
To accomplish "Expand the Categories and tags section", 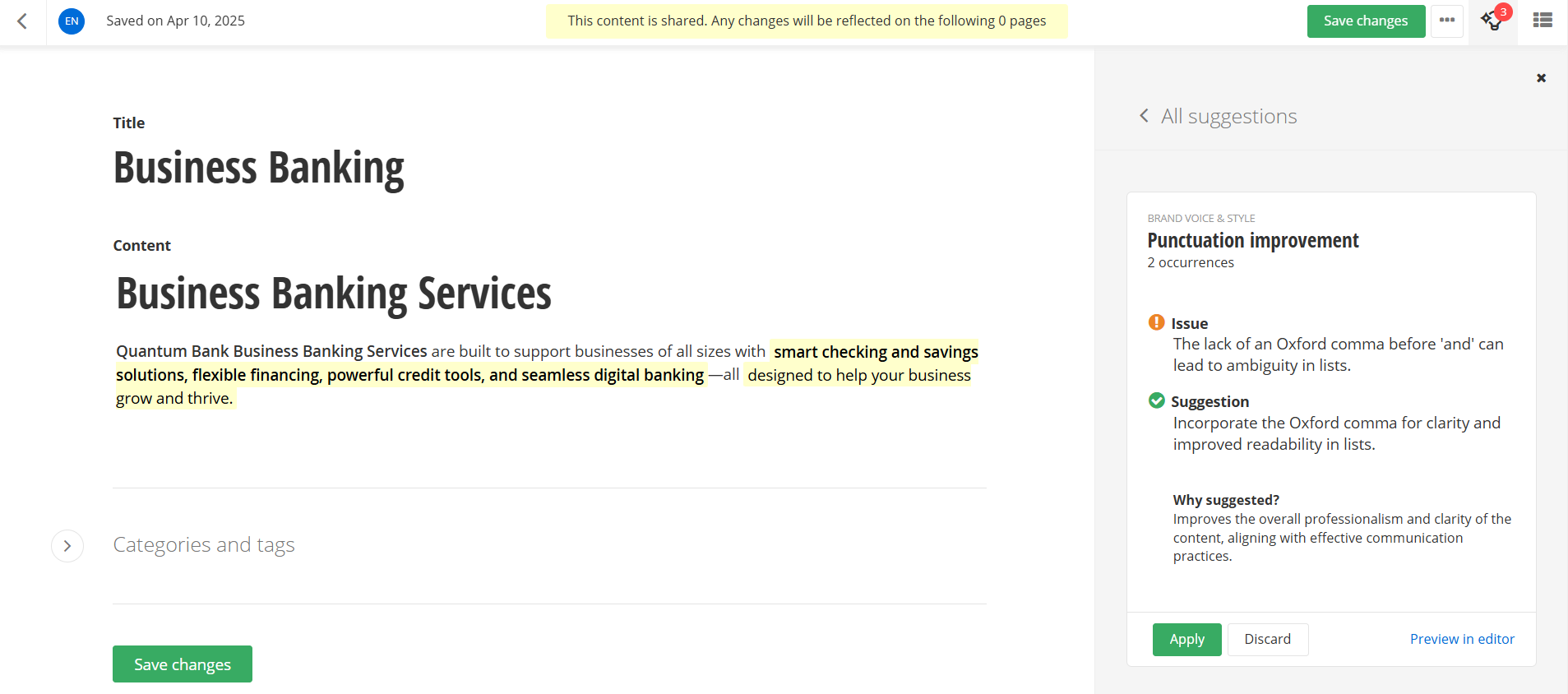I will click(67, 546).
